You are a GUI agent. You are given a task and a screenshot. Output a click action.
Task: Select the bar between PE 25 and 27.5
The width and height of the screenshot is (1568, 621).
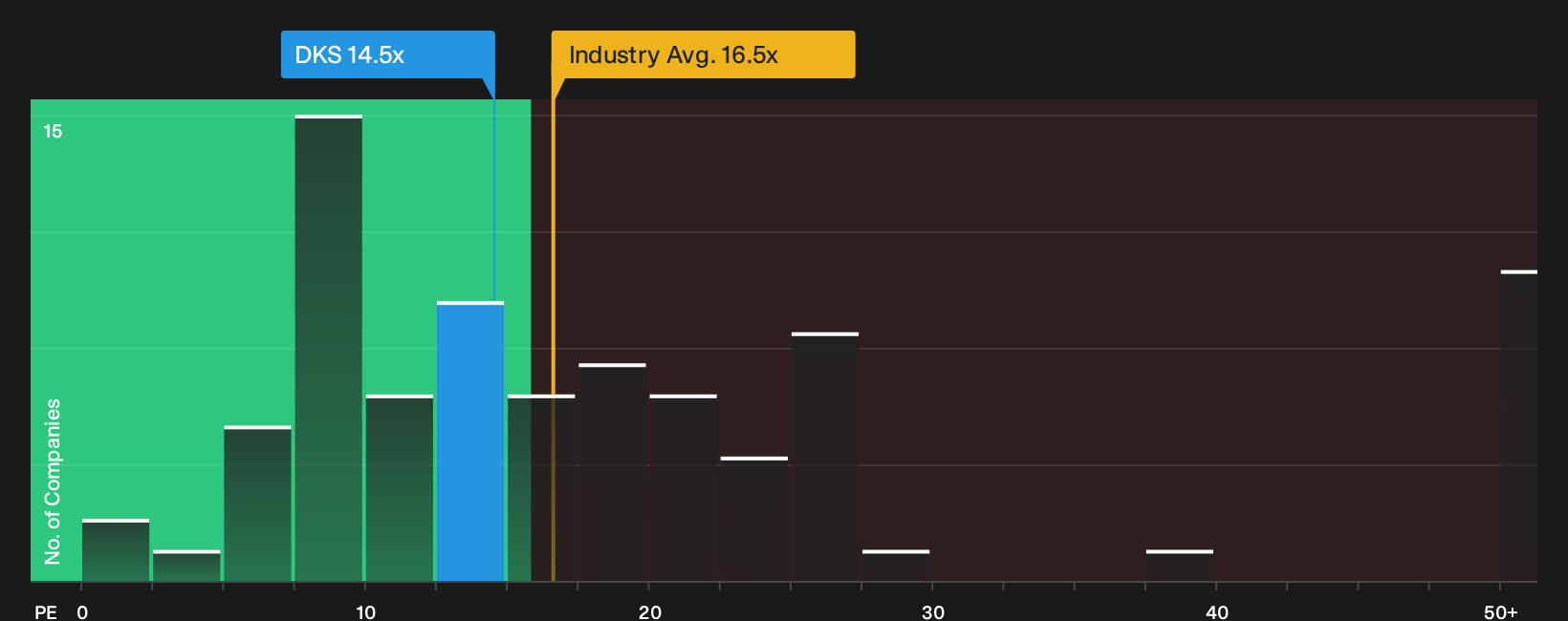[825, 457]
